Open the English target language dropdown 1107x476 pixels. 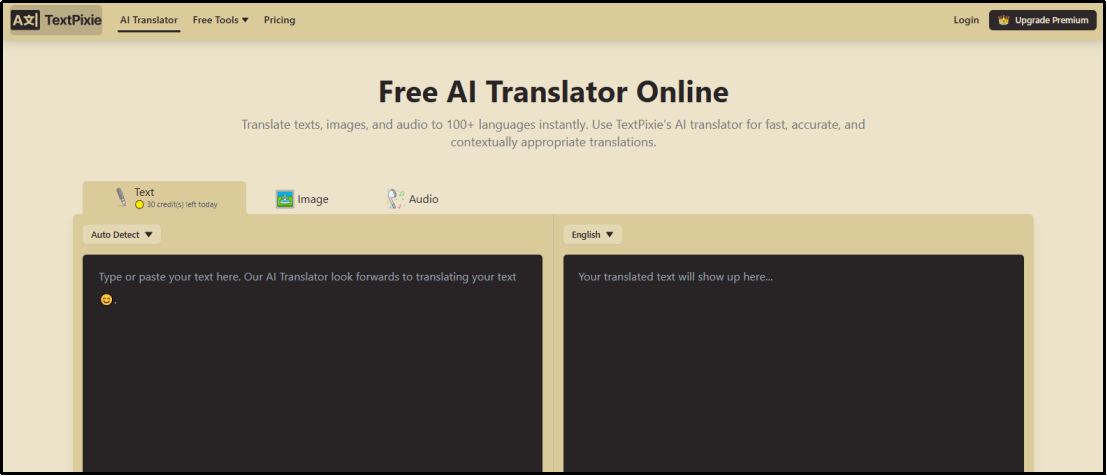(592, 235)
